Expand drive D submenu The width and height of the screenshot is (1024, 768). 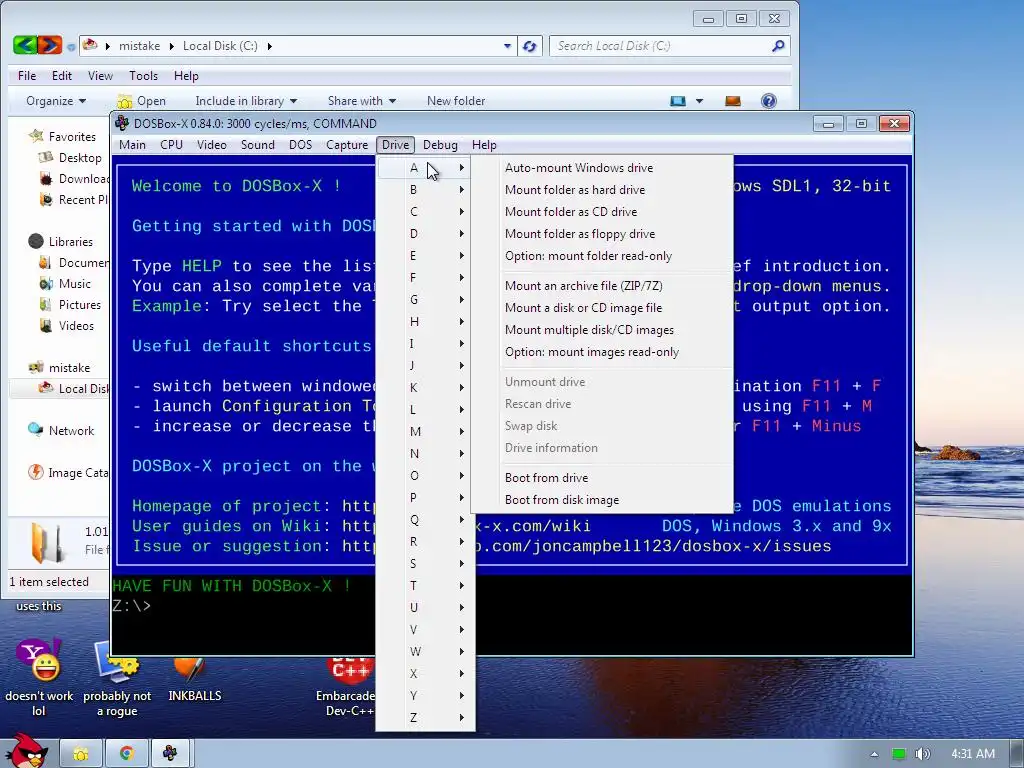click(425, 234)
